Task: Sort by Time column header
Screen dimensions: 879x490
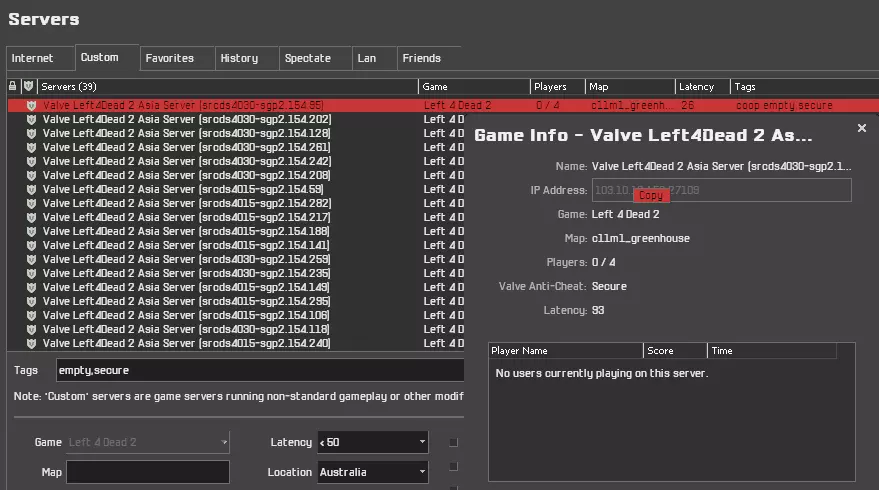Action: pos(772,351)
